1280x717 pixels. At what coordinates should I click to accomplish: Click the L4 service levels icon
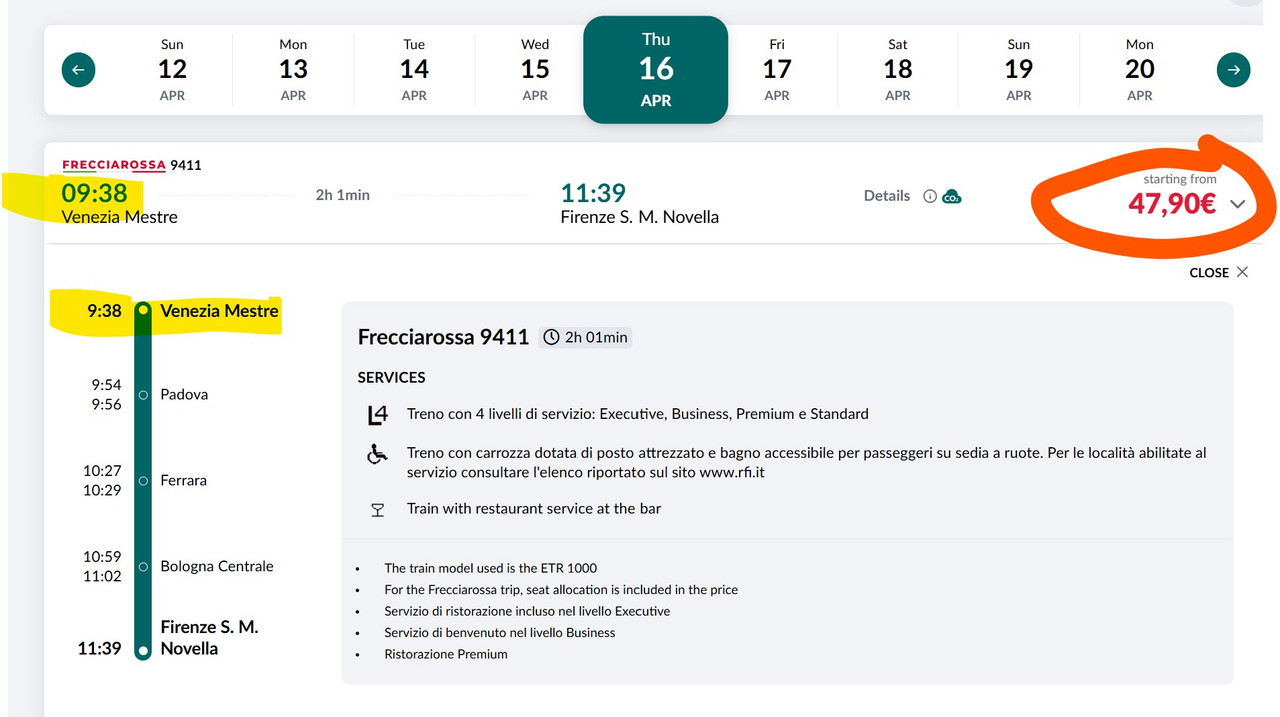[377, 414]
